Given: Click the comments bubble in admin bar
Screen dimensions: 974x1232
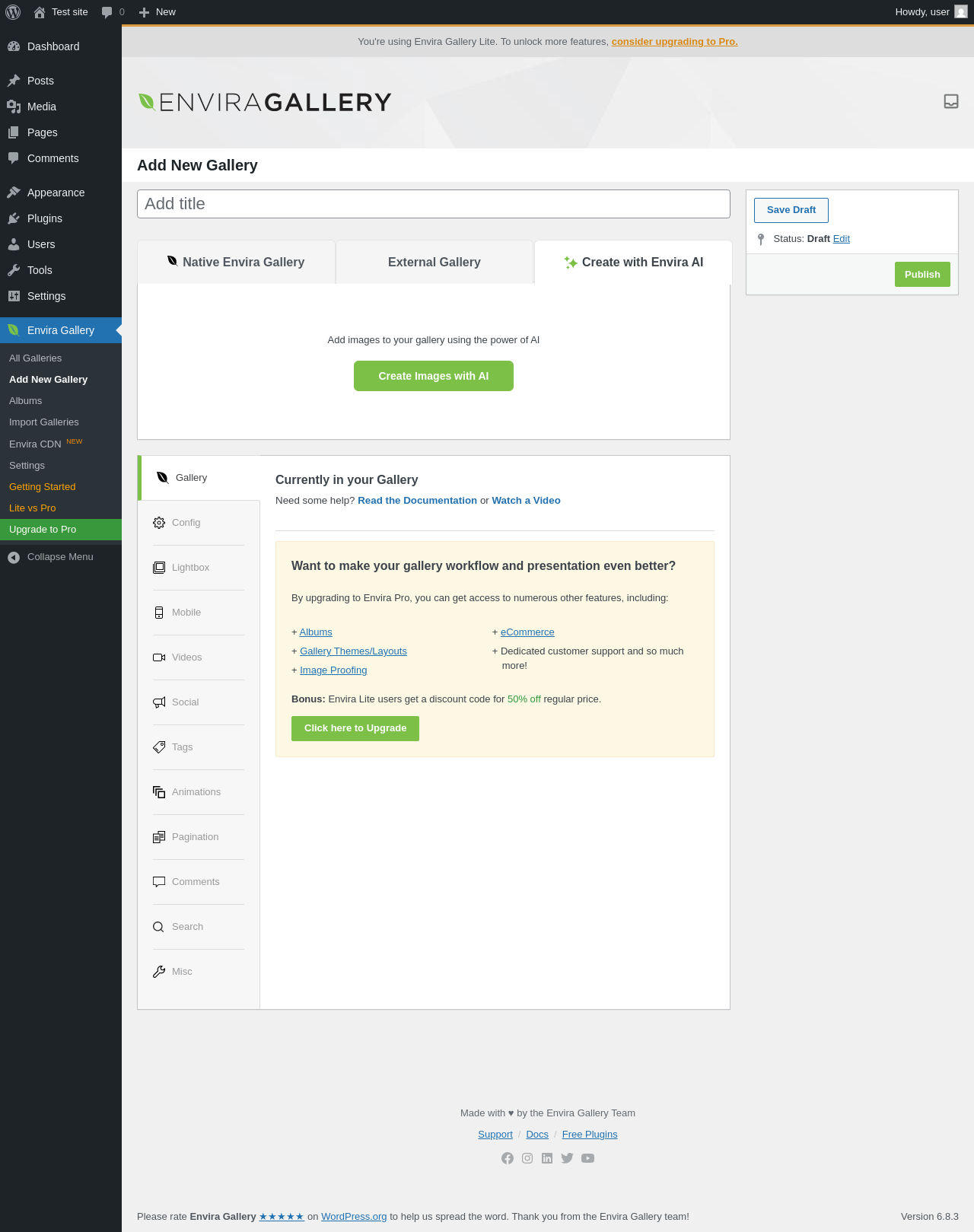Looking at the screenshot, I should (x=113, y=12).
